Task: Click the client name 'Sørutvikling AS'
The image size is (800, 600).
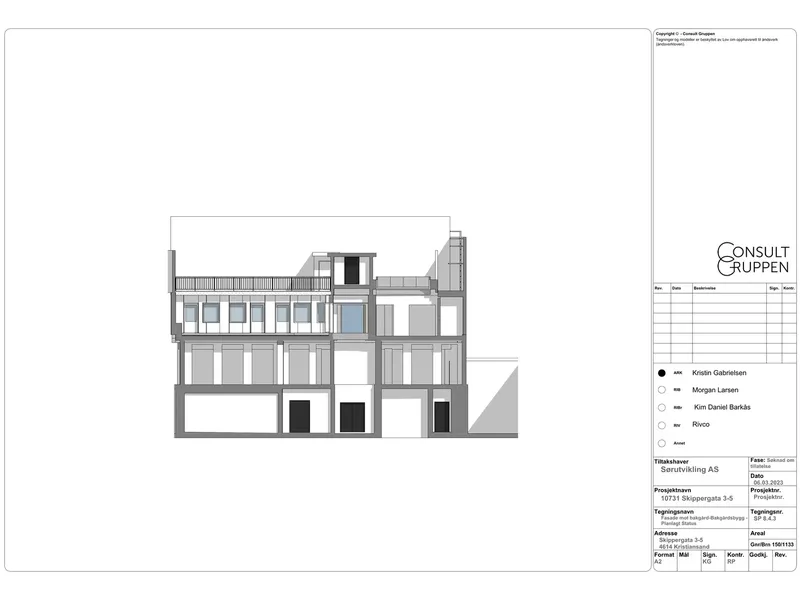Action: tap(689, 469)
